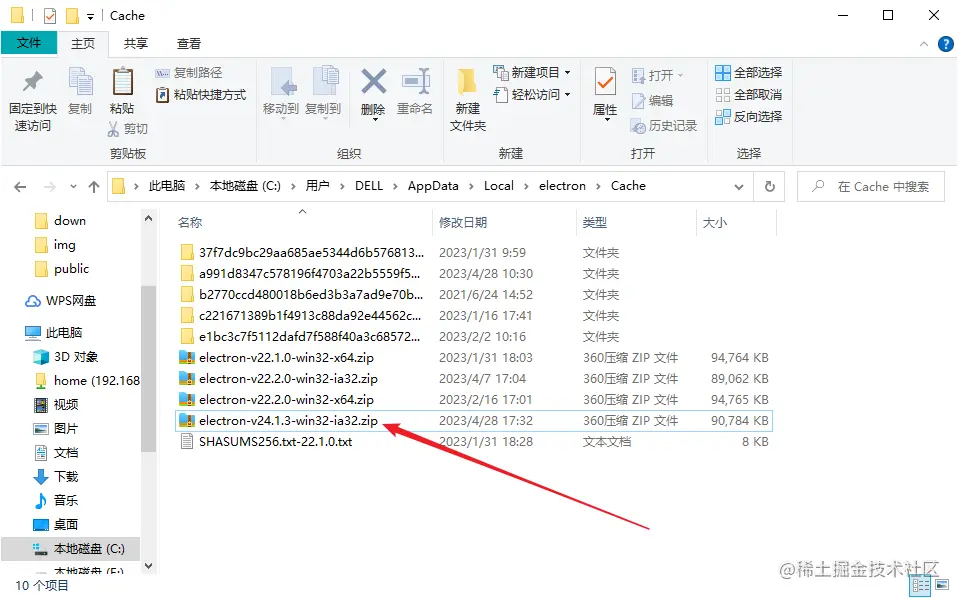This screenshot has width=958, height=598.
Task: Click Copy Path (复制路径)
Action: tap(189, 73)
